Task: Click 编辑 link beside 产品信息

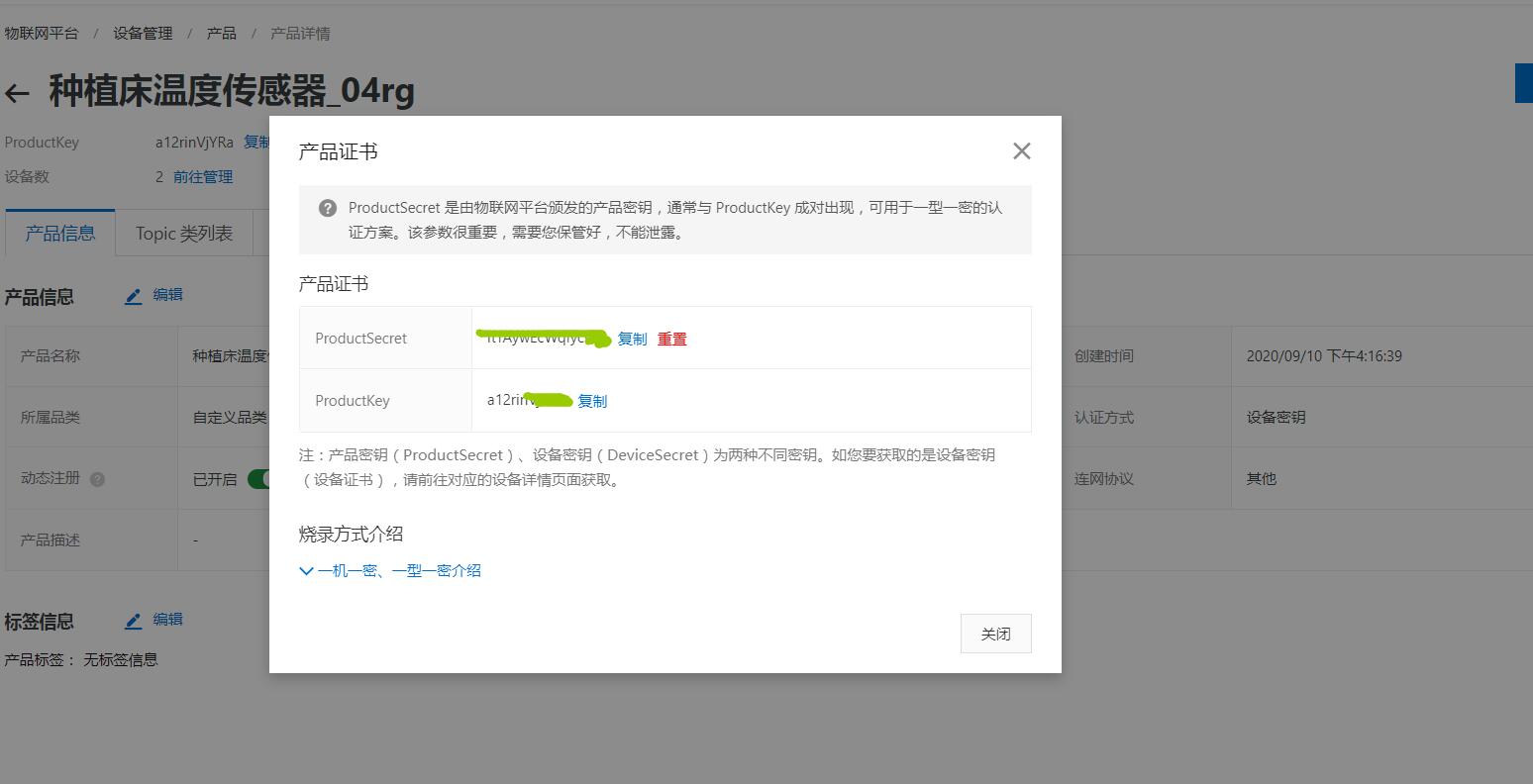Action: click(x=167, y=295)
